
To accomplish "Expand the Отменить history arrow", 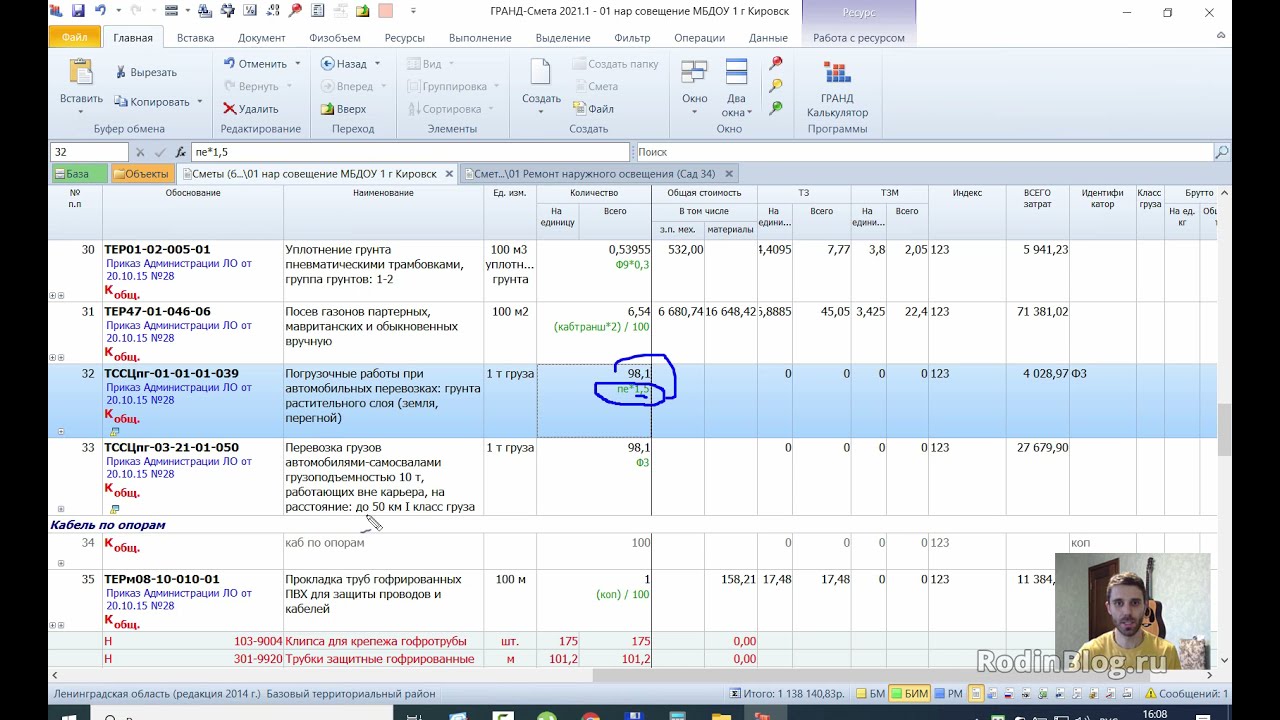I will (x=297, y=64).
